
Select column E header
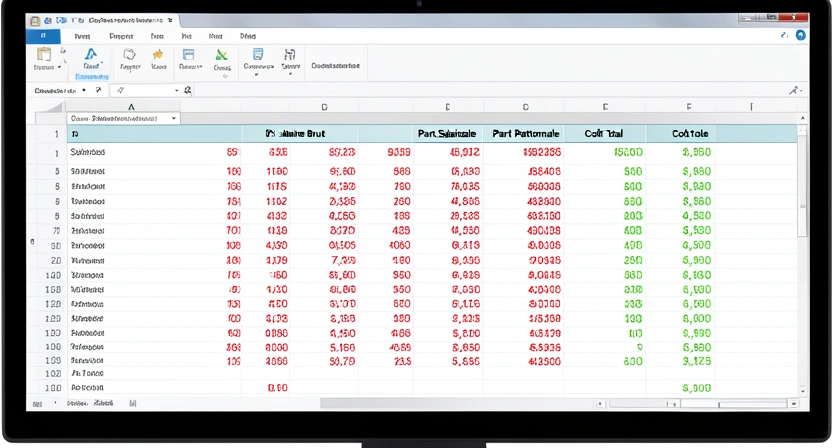[x=605, y=107]
